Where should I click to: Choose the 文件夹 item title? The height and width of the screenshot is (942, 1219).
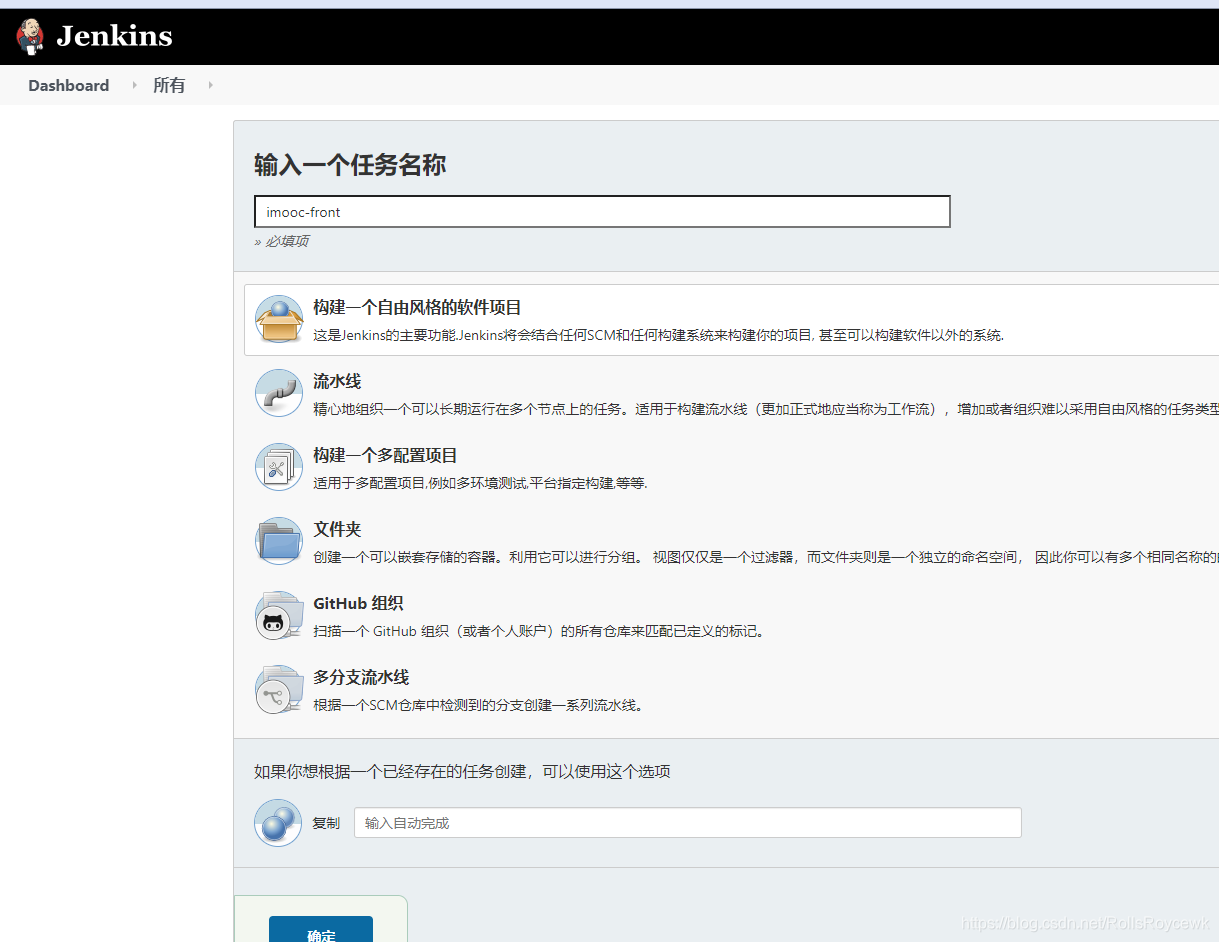pos(337,530)
